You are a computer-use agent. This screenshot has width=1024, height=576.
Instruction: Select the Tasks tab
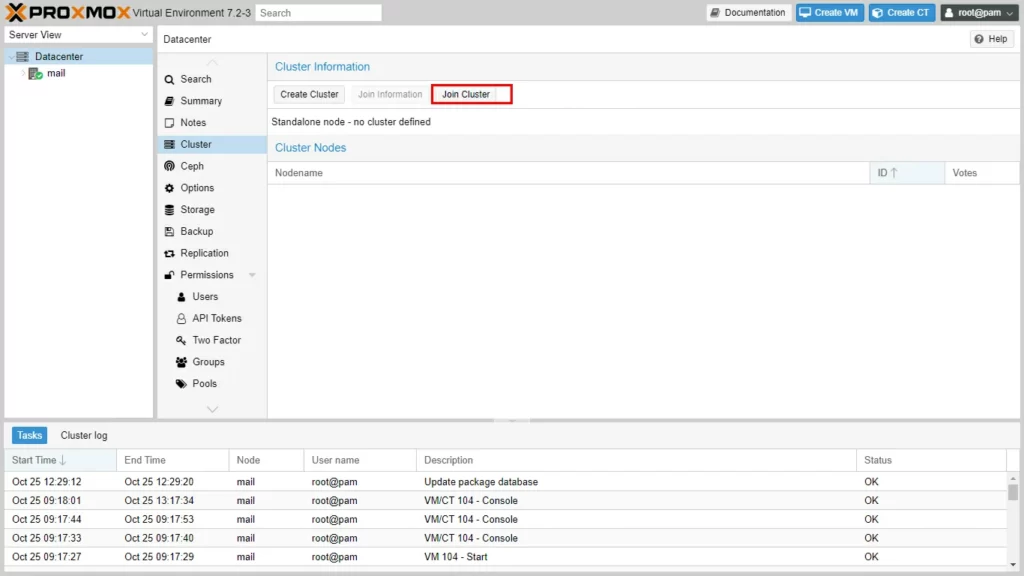(x=30, y=436)
